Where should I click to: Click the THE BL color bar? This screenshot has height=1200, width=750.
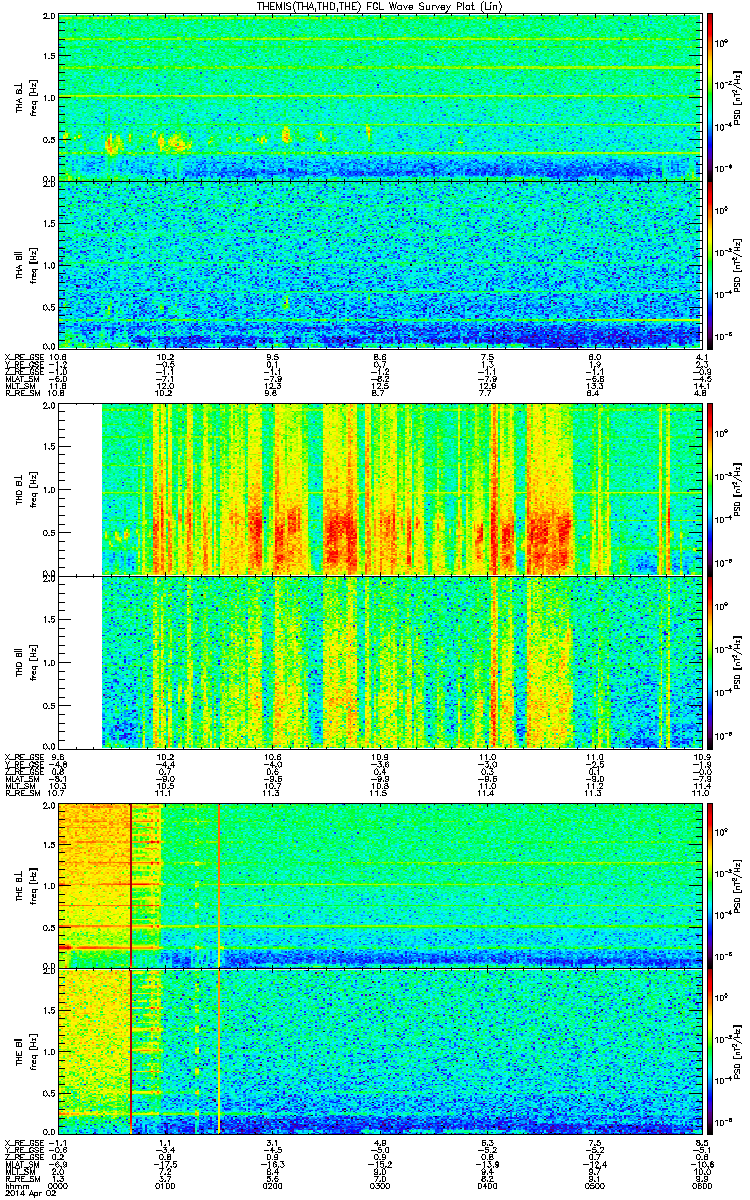(x=710, y=885)
